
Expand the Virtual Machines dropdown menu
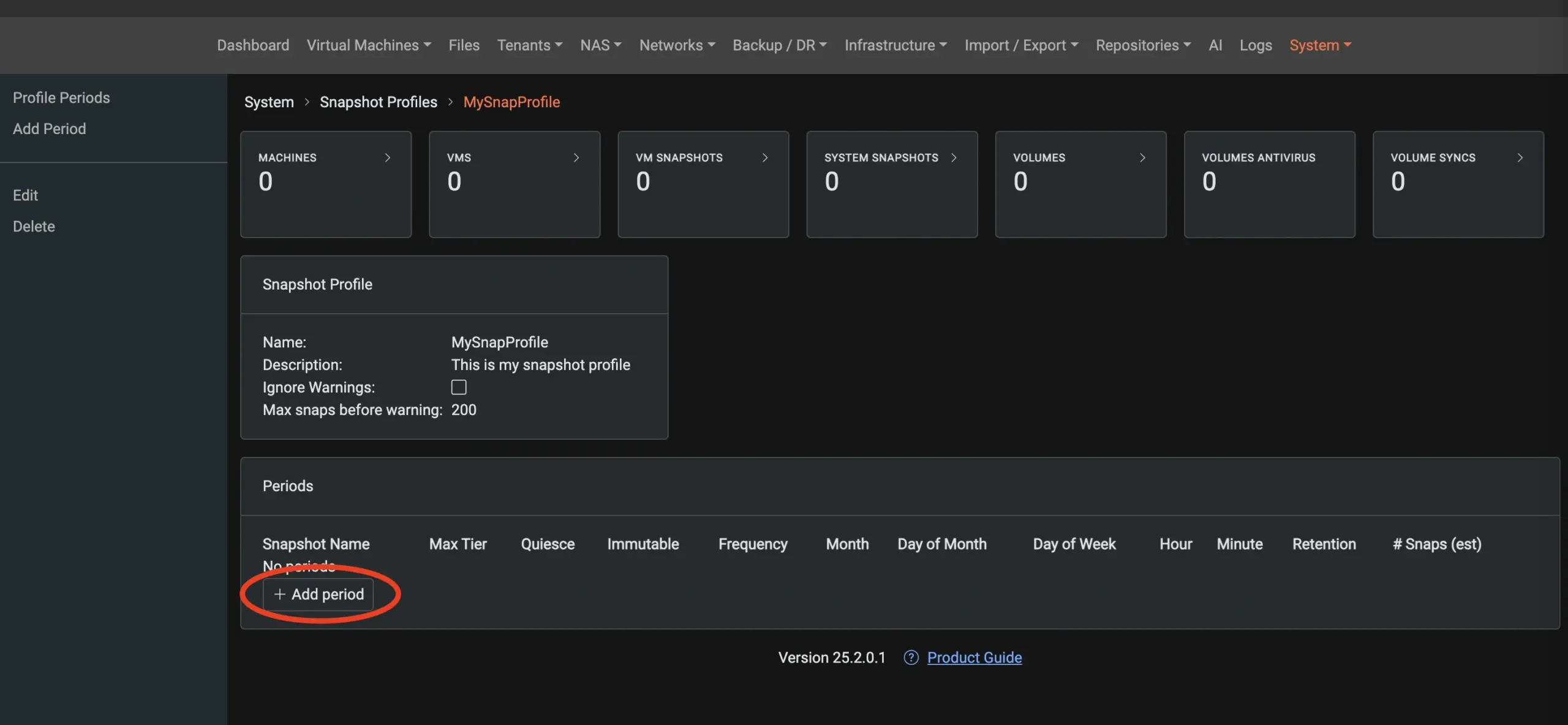pos(369,45)
